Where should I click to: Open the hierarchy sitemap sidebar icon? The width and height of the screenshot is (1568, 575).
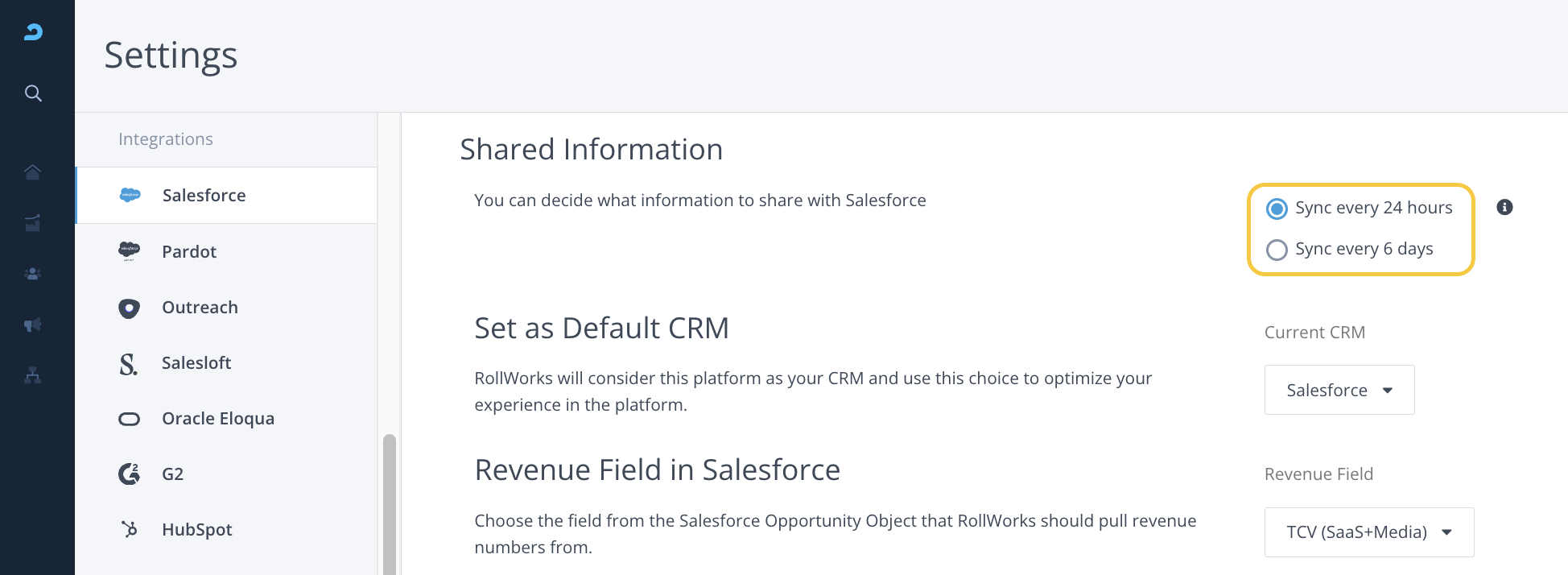[33, 375]
